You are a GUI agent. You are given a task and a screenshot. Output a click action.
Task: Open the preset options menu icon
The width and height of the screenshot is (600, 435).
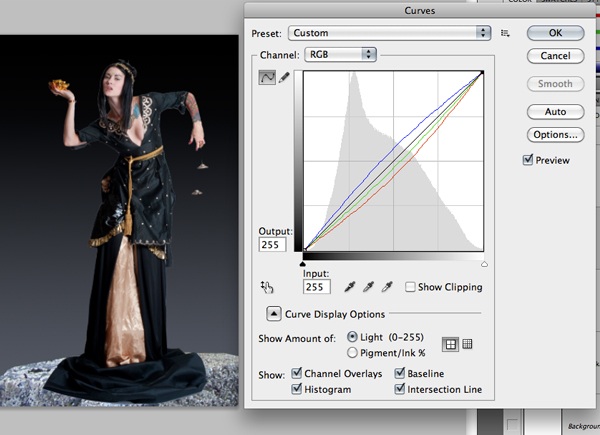tap(505, 33)
